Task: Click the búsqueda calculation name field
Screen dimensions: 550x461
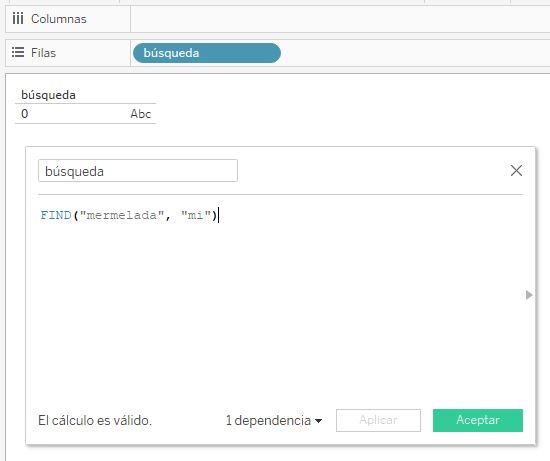Action: point(138,171)
